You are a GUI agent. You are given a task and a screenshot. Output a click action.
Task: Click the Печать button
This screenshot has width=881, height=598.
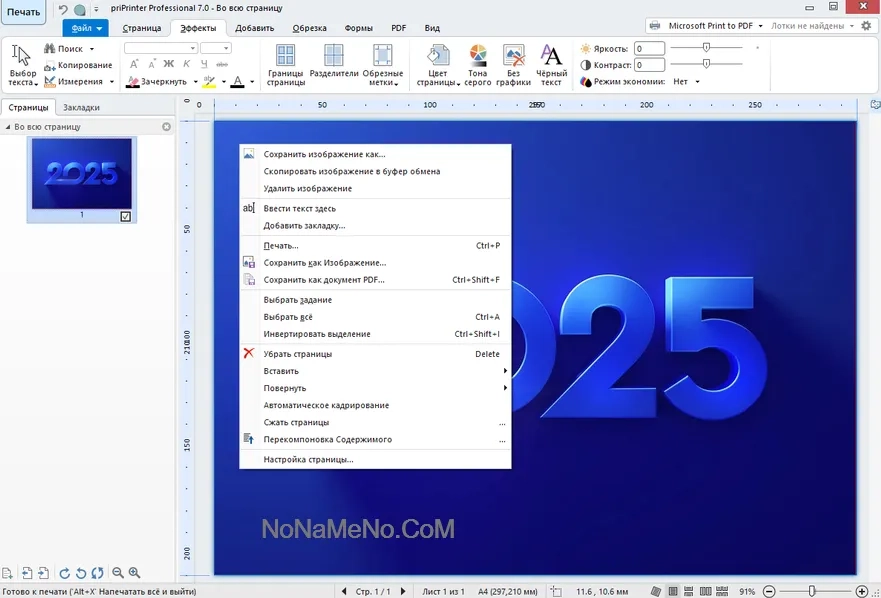[24, 12]
